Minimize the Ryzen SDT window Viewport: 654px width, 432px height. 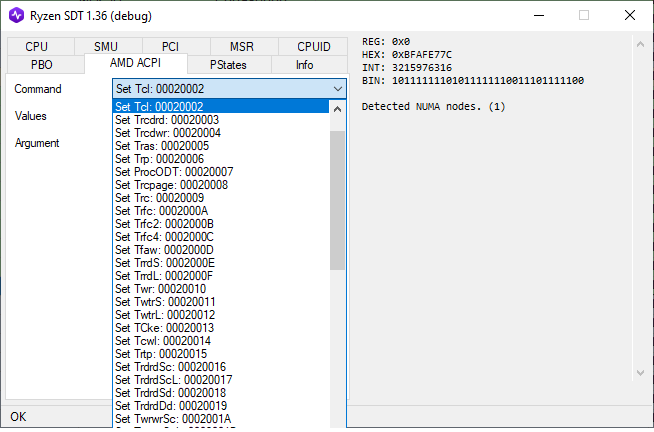pyautogui.click(x=539, y=15)
